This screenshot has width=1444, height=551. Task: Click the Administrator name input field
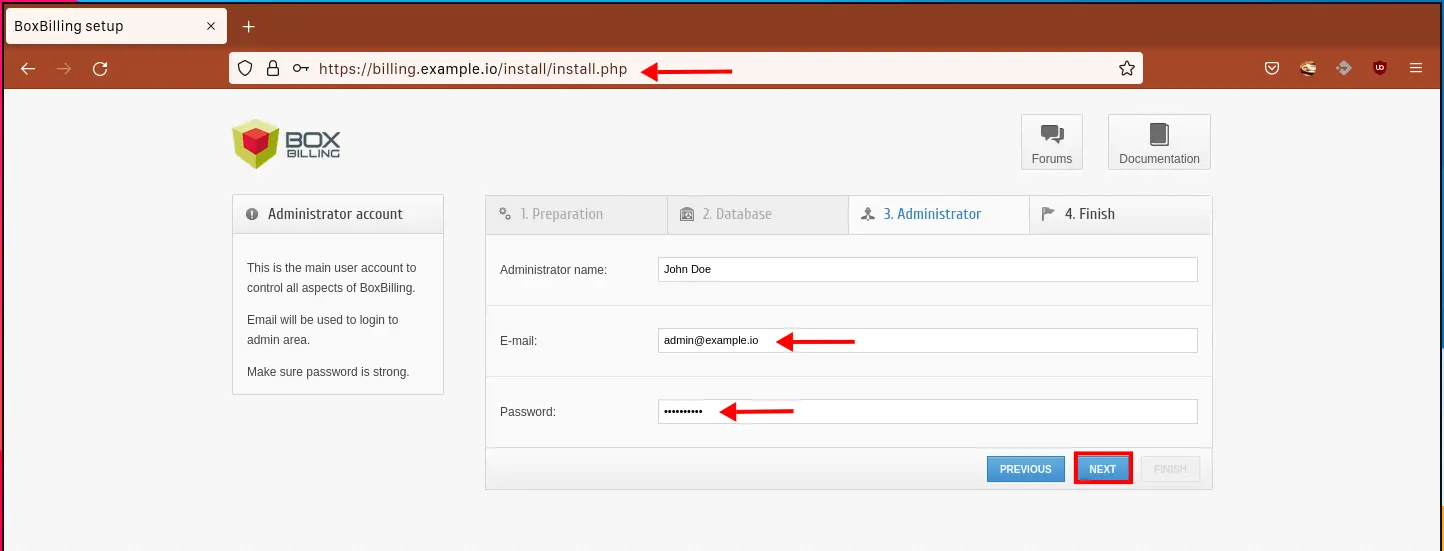pos(927,269)
